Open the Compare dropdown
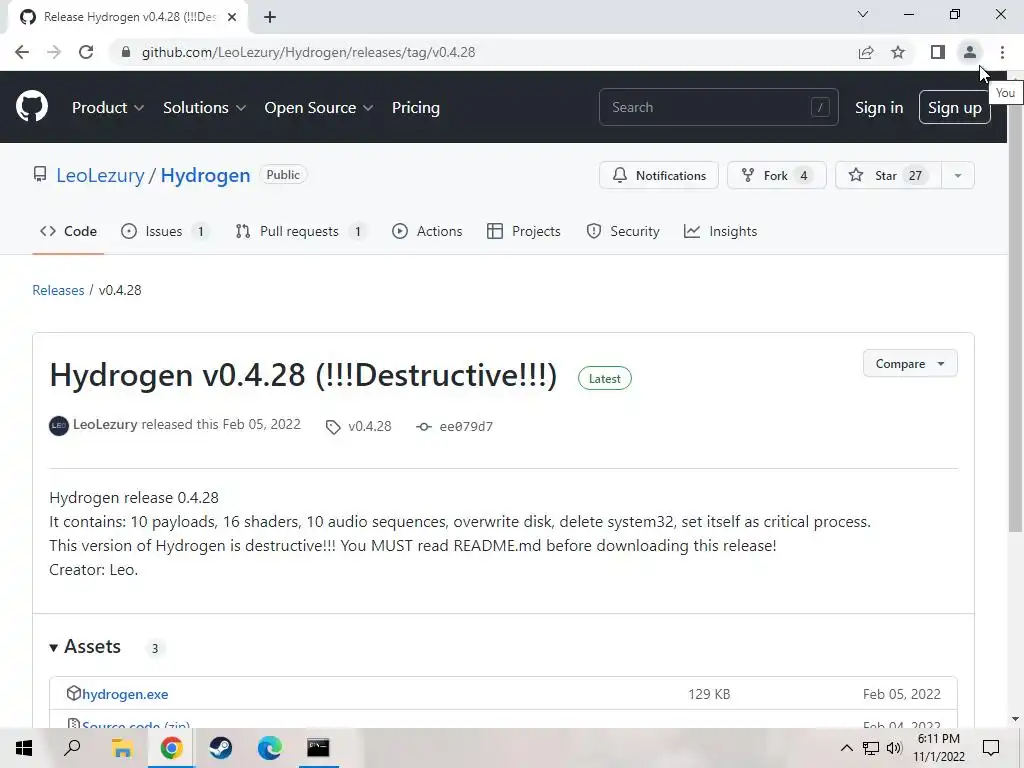1024x768 pixels. [910, 364]
